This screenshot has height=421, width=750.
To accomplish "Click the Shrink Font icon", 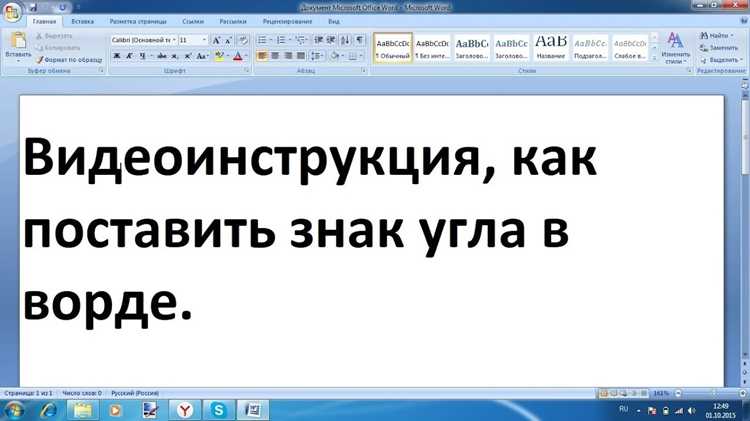I will 228,40.
